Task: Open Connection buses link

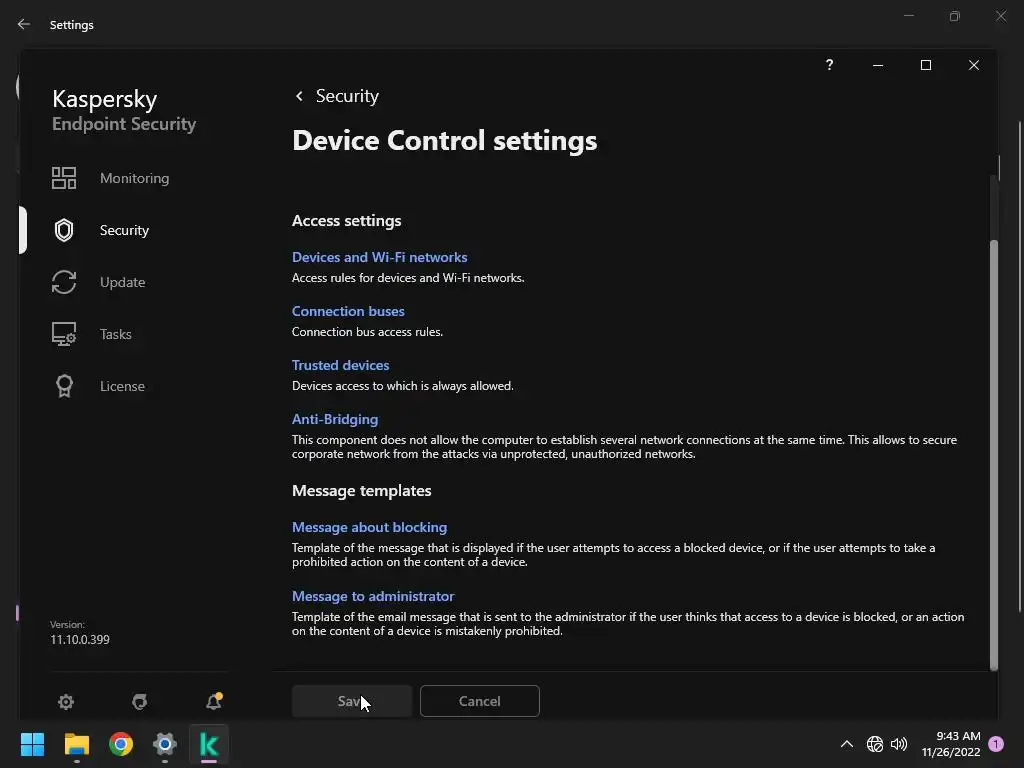Action: pyautogui.click(x=348, y=312)
